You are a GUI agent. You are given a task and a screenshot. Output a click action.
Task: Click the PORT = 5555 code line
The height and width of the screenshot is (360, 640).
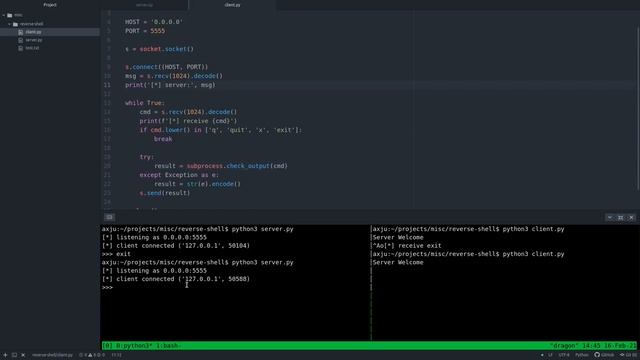pyautogui.click(x=145, y=31)
